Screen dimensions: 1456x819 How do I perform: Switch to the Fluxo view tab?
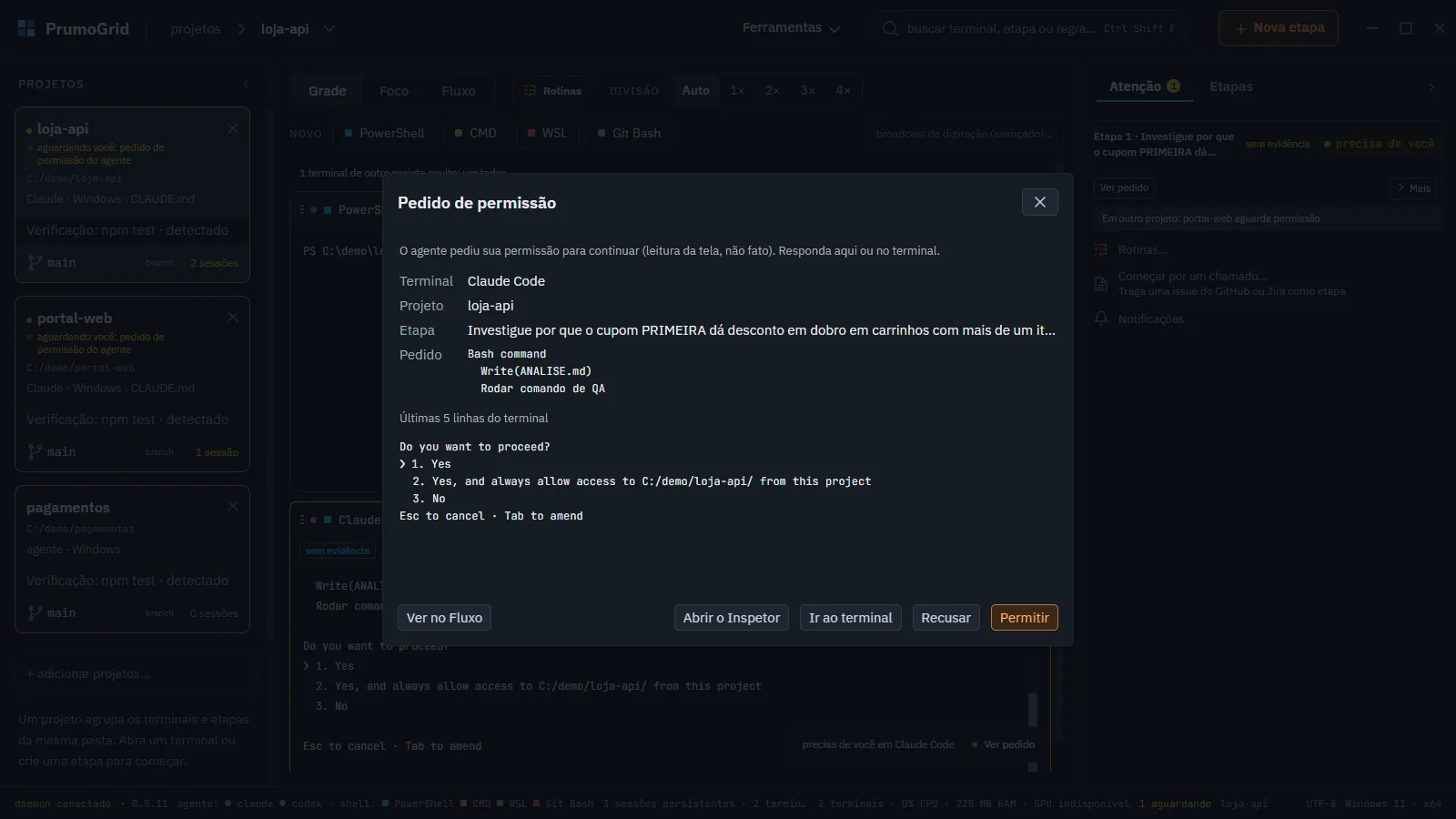(458, 91)
